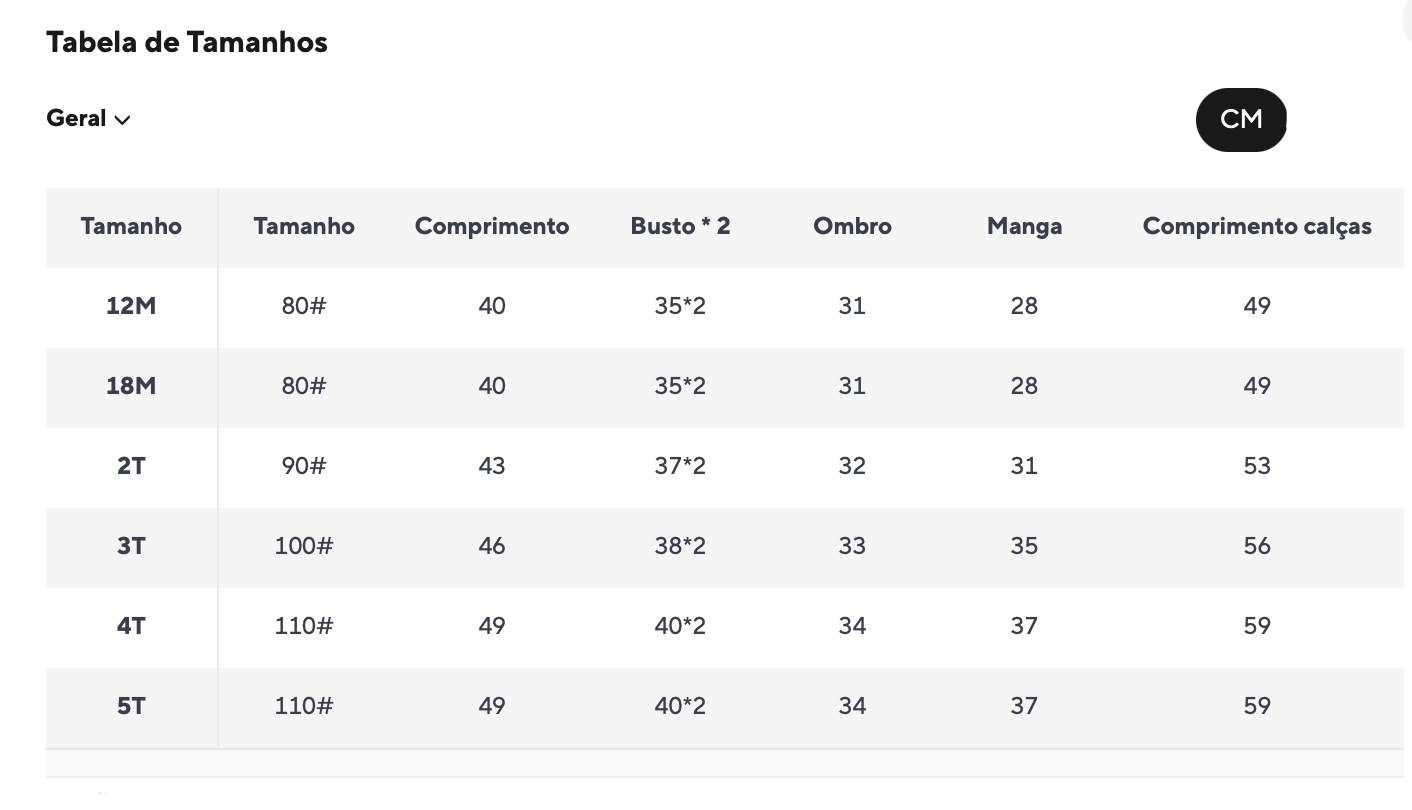1412x810 pixels.
Task: Click the Tabela de Tamanhos heading
Action: click(187, 42)
